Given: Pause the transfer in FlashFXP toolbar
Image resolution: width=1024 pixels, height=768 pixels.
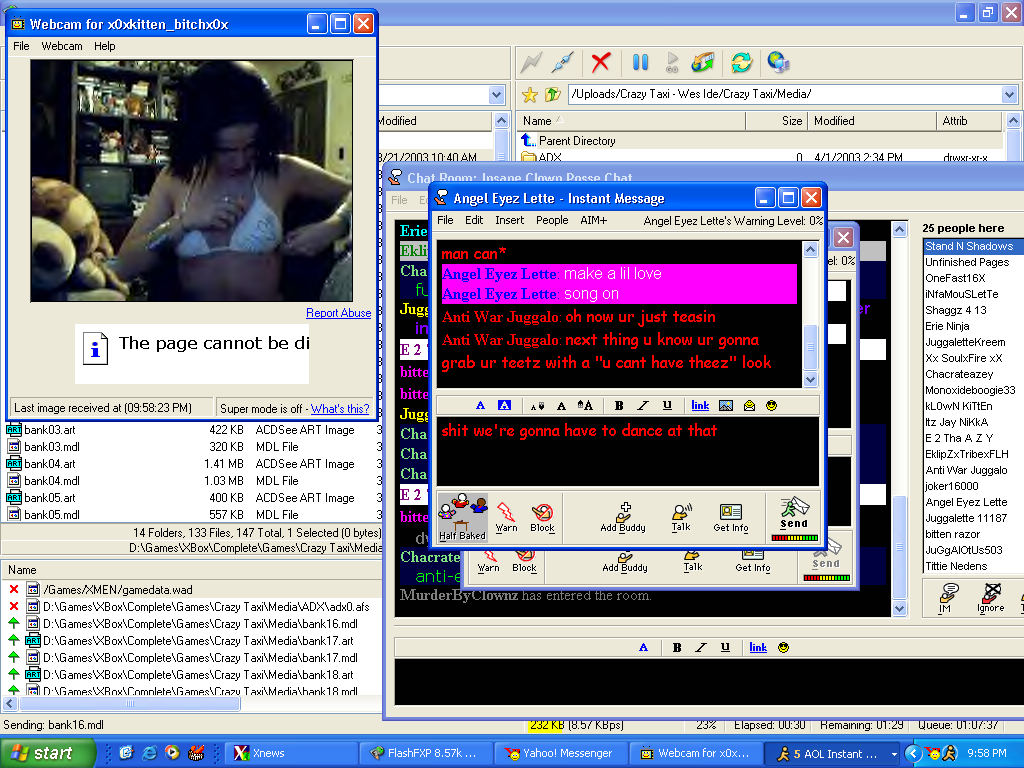Looking at the screenshot, I should [x=641, y=62].
